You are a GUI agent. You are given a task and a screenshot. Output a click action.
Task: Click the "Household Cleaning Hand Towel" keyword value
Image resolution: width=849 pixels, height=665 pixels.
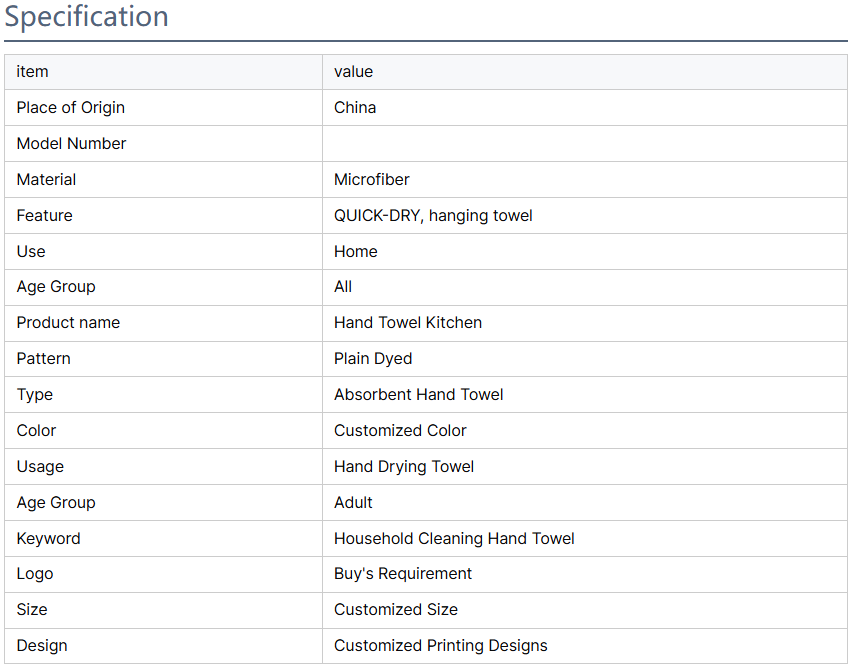point(454,539)
